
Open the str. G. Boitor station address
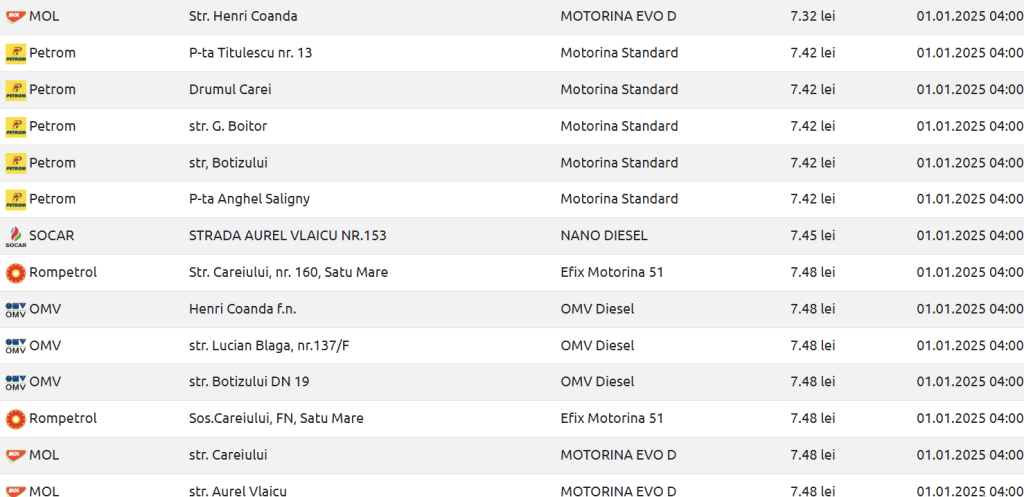tap(228, 126)
